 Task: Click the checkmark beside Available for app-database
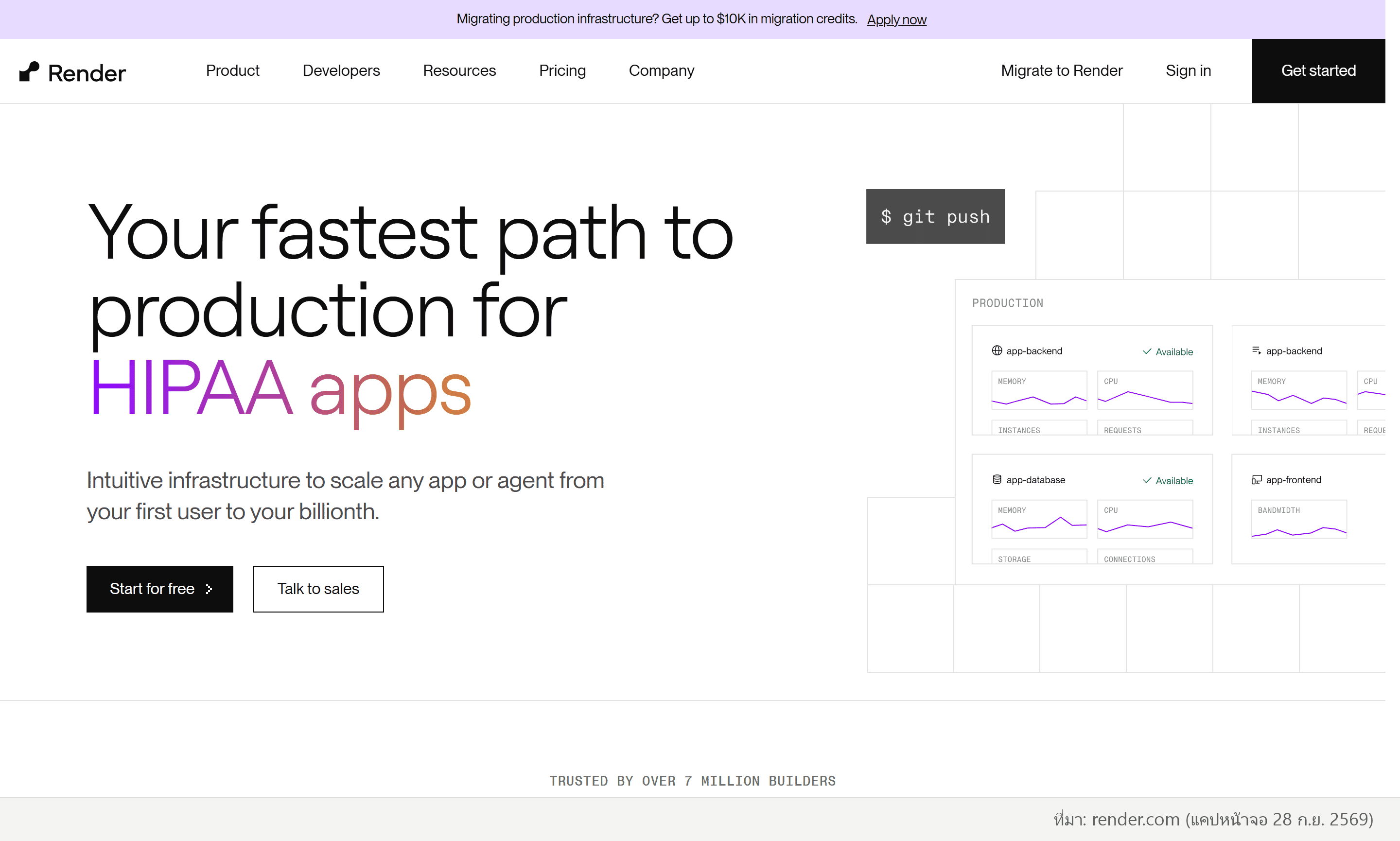point(1147,481)
